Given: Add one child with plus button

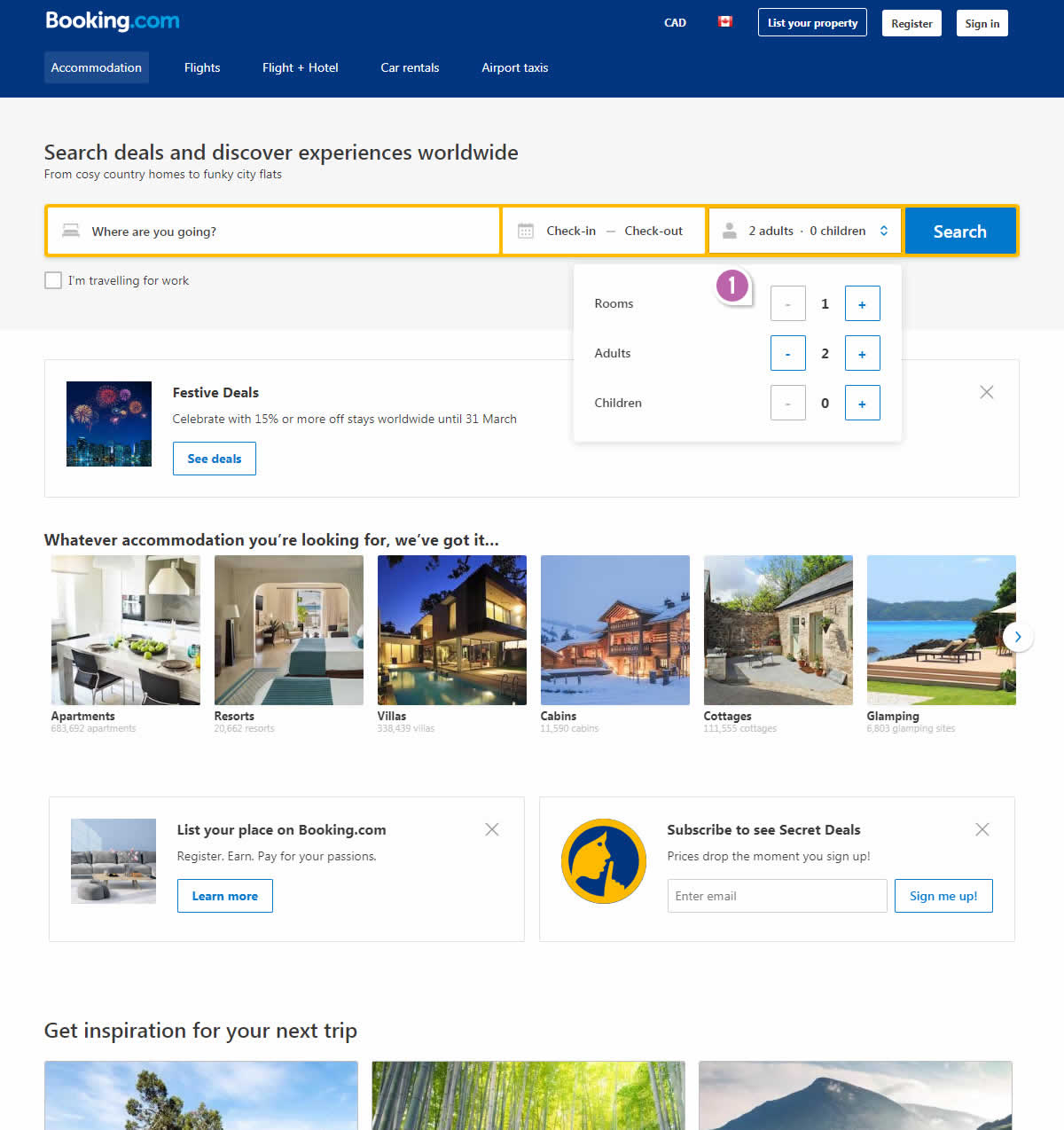Looking at the screenshot, I should 862,404.
